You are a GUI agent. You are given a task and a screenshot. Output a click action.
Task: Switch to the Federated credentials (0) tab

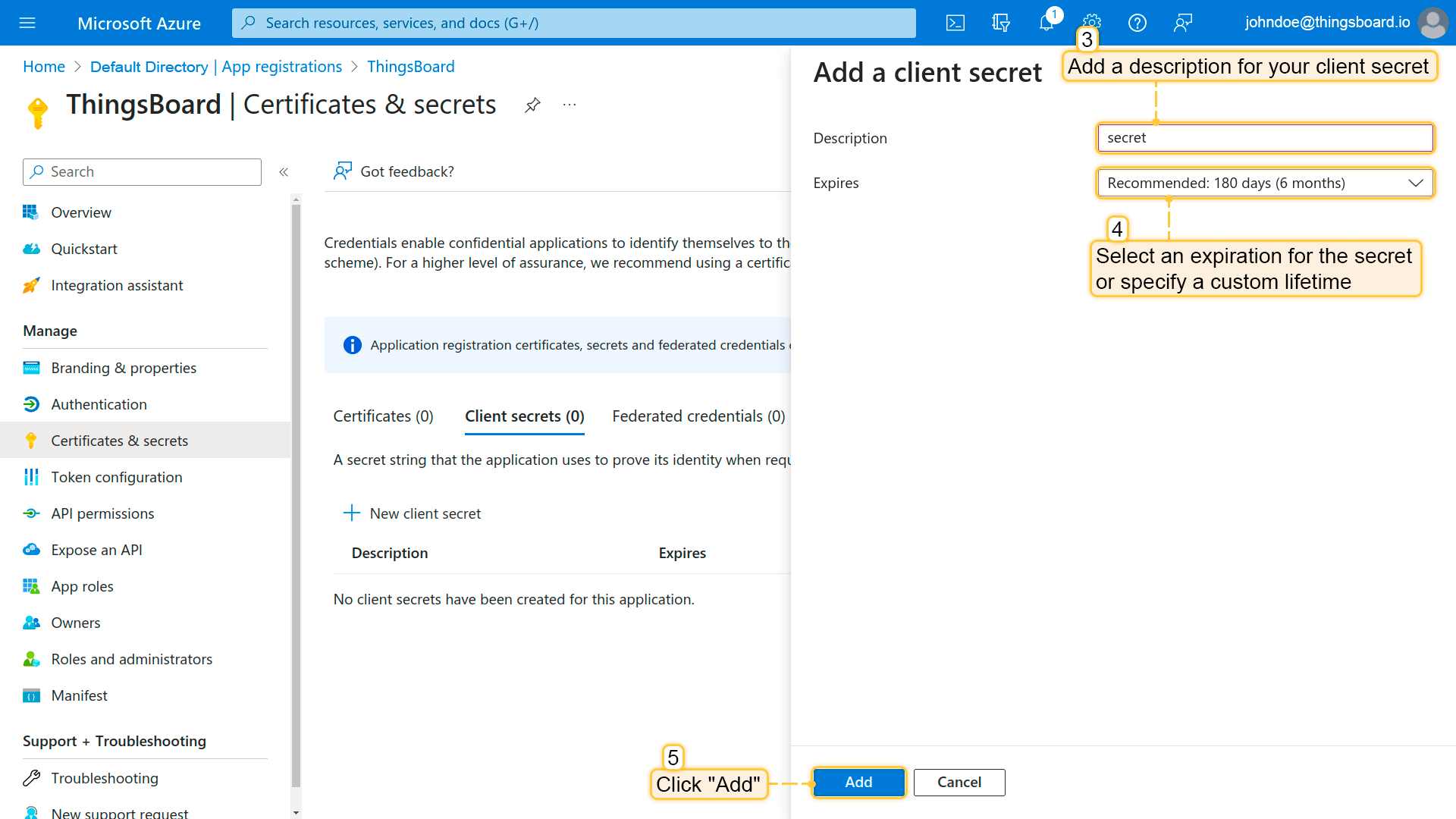pyautogui.click(x=698, y=416)
